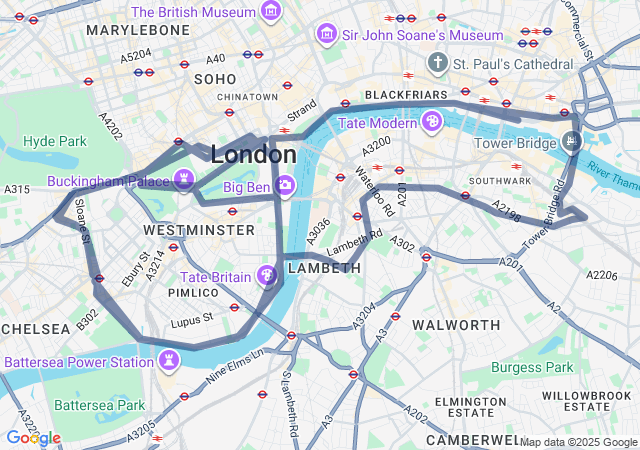Click Battersea Power Station marker icon

(169, 361)
